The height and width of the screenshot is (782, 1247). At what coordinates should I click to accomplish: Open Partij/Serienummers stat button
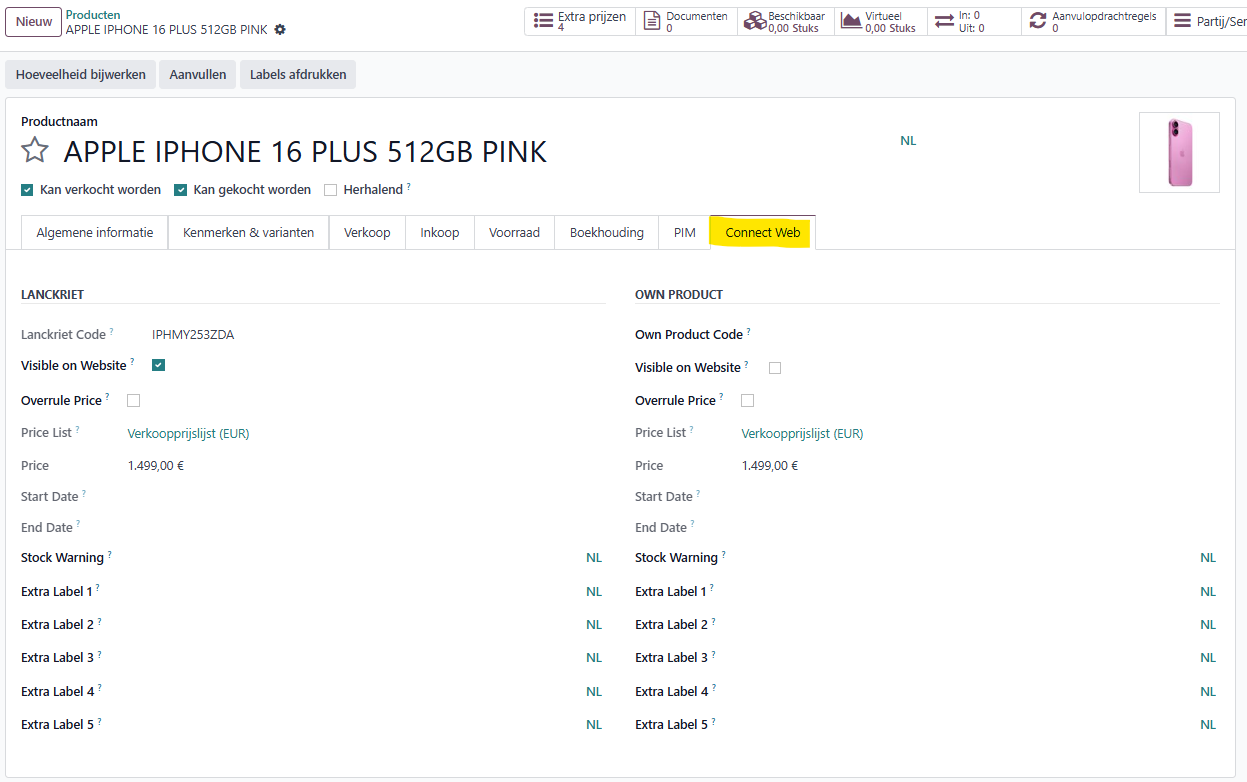1206,22
